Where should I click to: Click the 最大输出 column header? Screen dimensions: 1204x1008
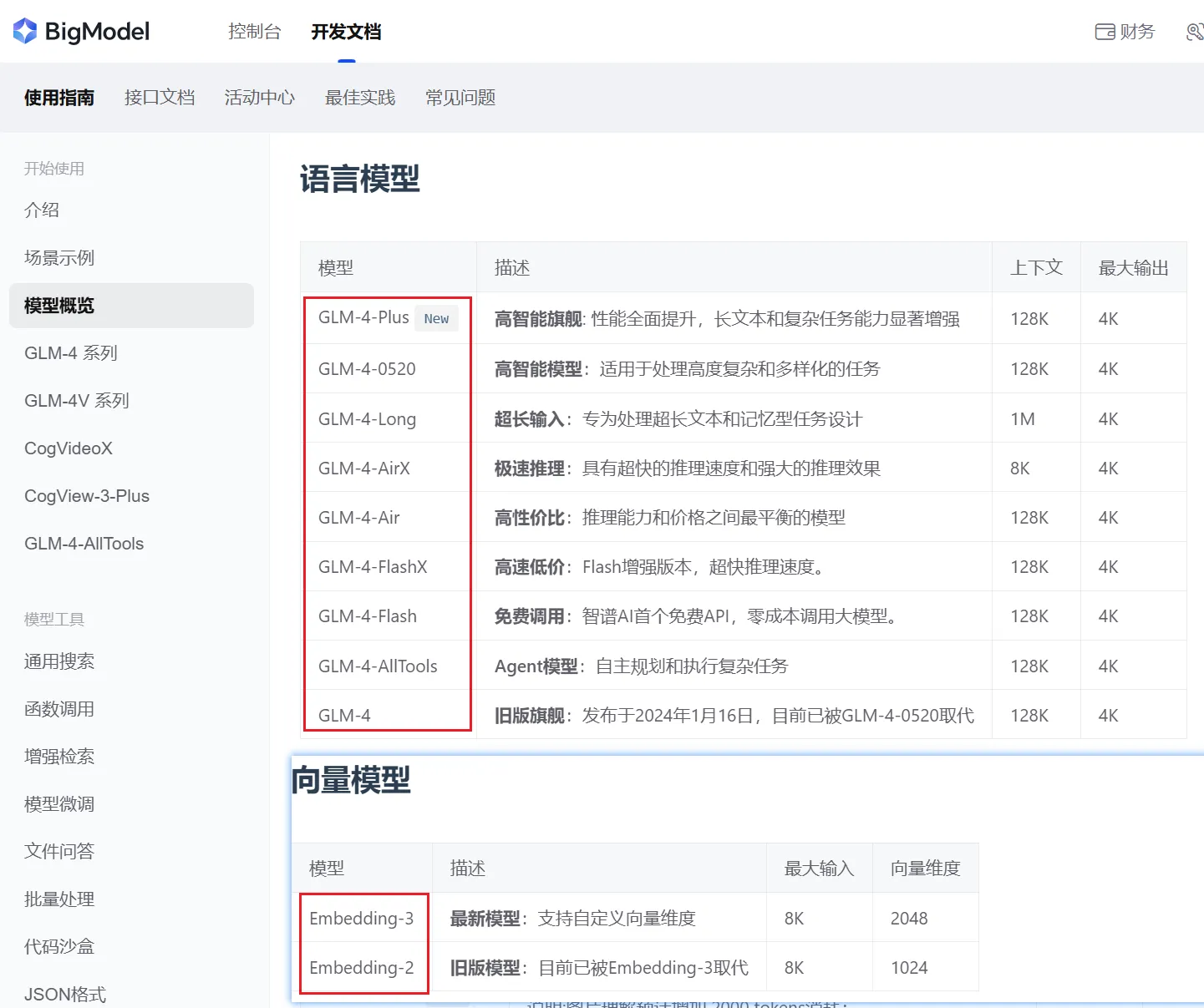(1134, 268)
